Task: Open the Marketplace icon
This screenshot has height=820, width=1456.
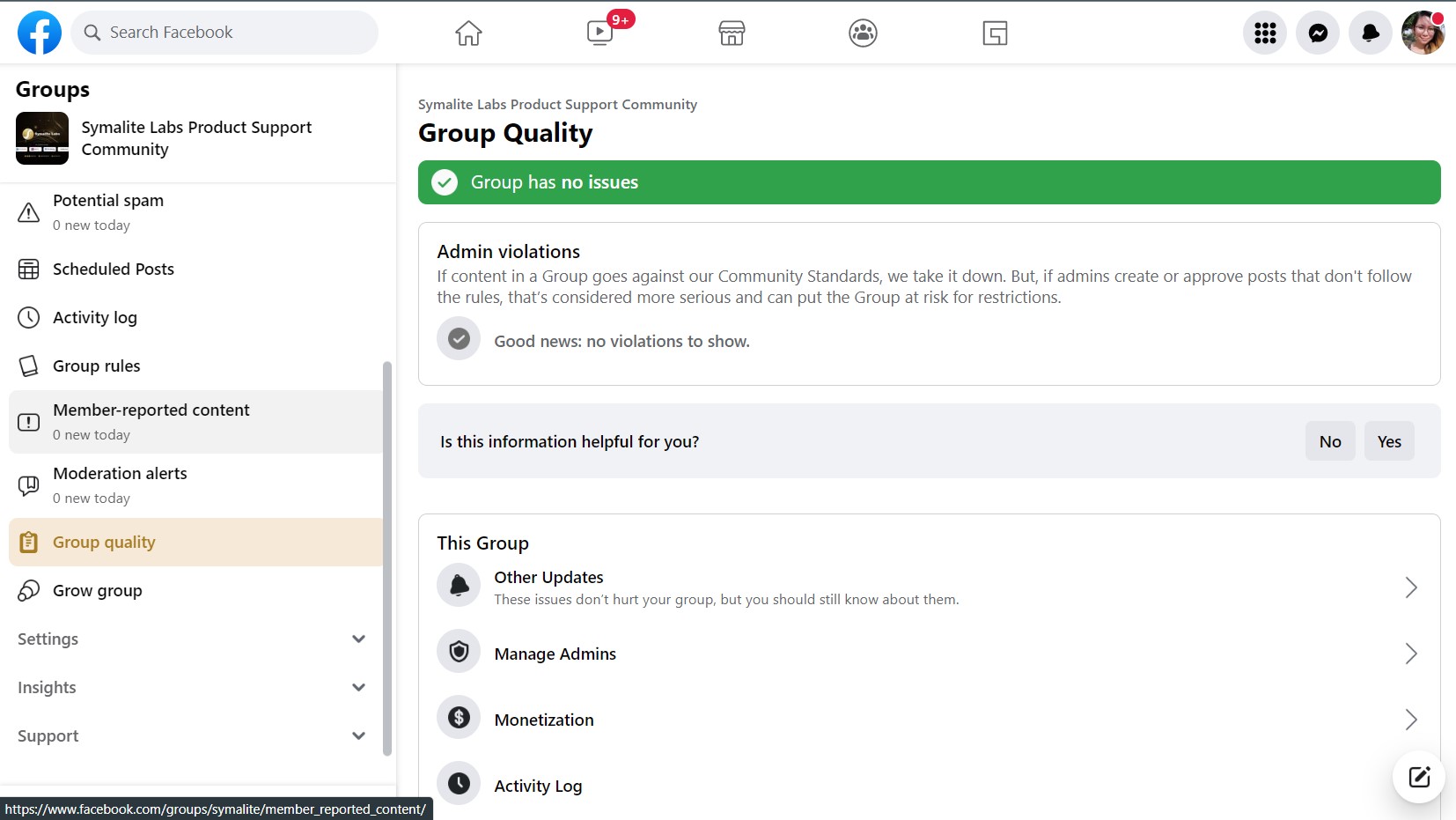Action: point(731,33)
